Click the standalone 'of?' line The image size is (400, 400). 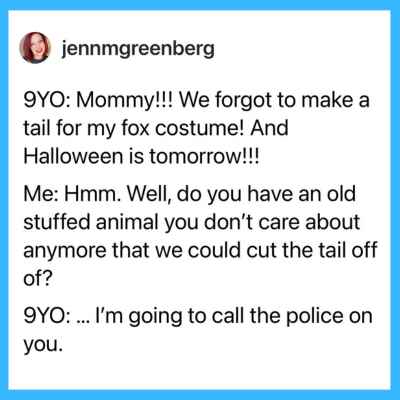point(37,278)
